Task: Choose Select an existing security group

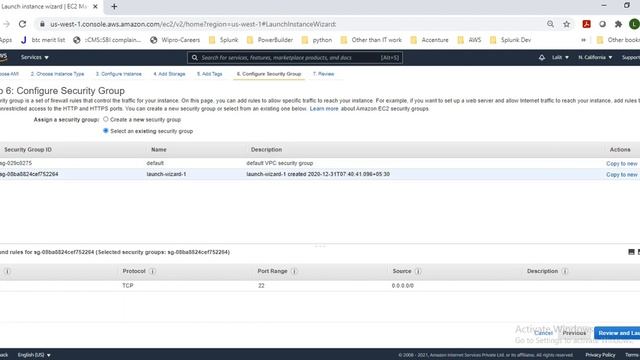Action: [x=106, y=131]
